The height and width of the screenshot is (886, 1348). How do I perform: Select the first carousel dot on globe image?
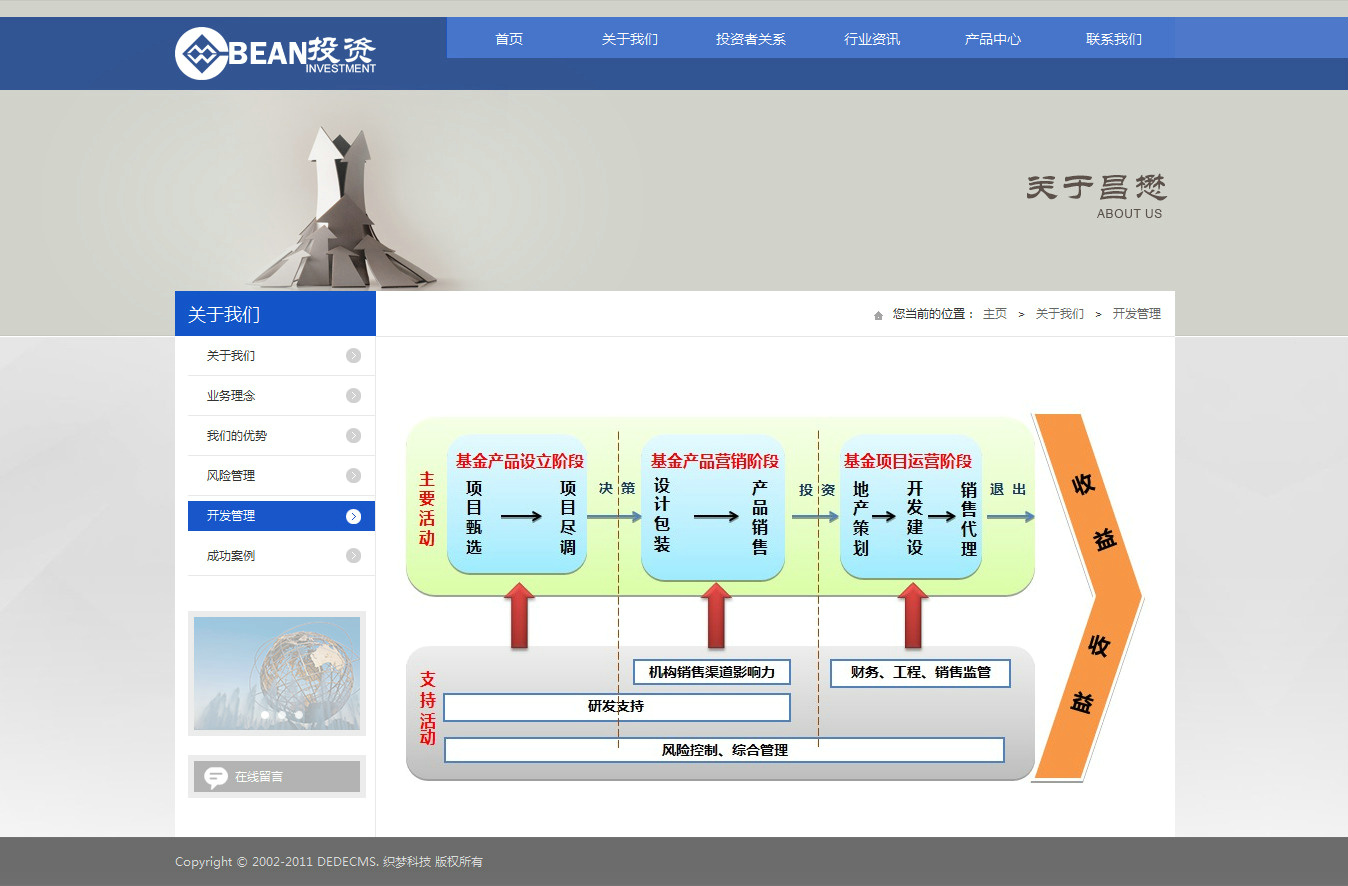click(265, 715)
